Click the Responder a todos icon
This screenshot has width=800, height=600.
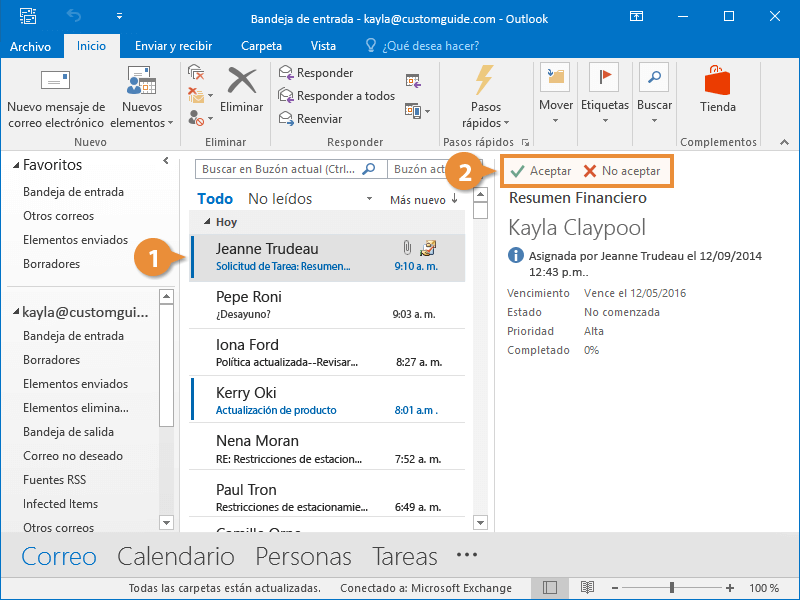pos(286,95)
